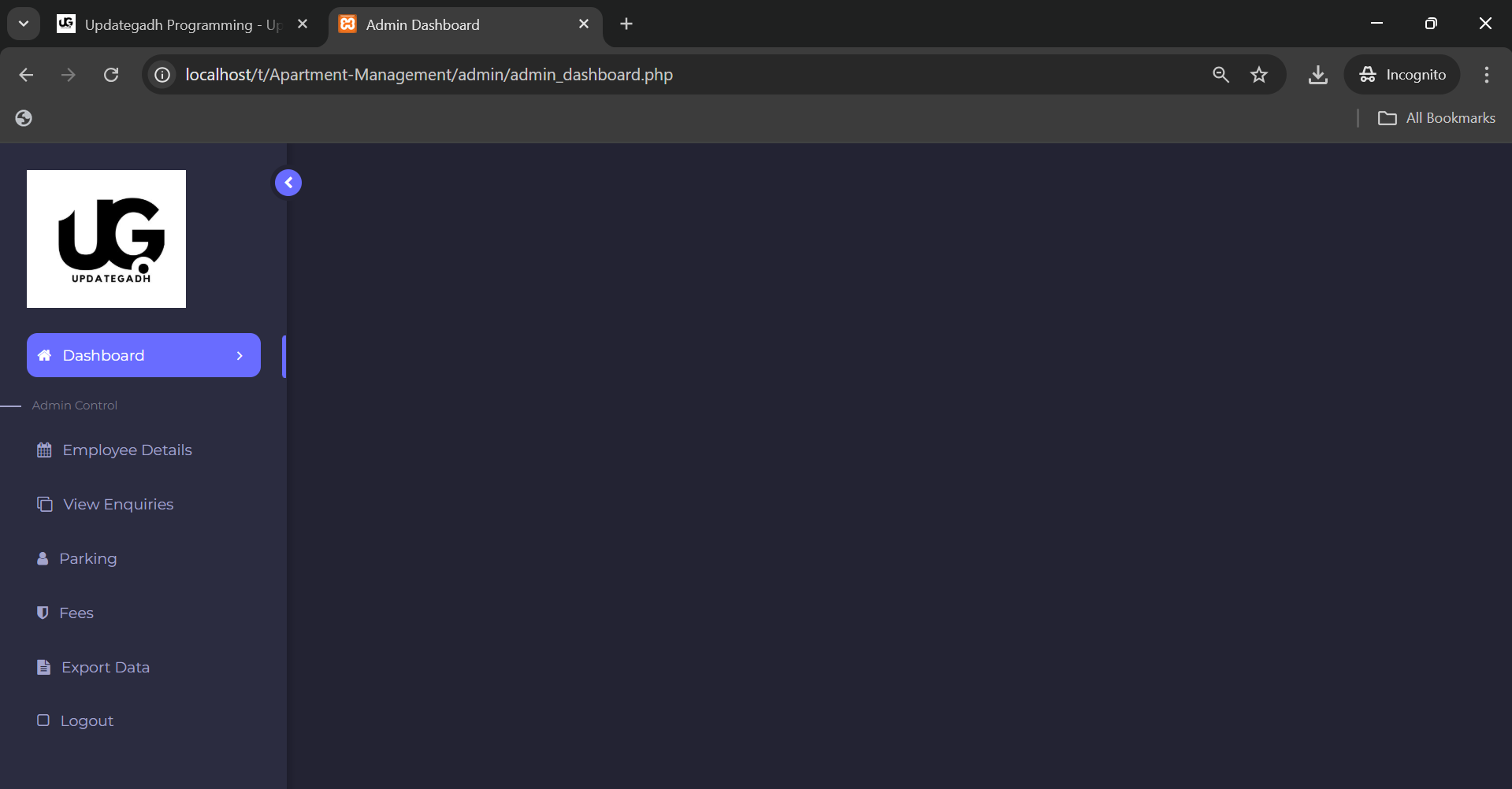Click the View Enquiries copy icon

point(45,504)
